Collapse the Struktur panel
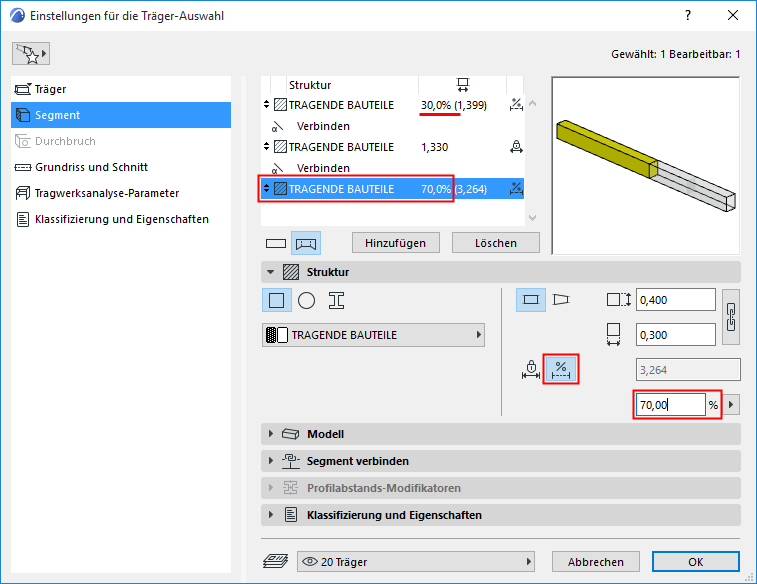The width and height of the screenshot is (757, 584). [x=271, y=272]
